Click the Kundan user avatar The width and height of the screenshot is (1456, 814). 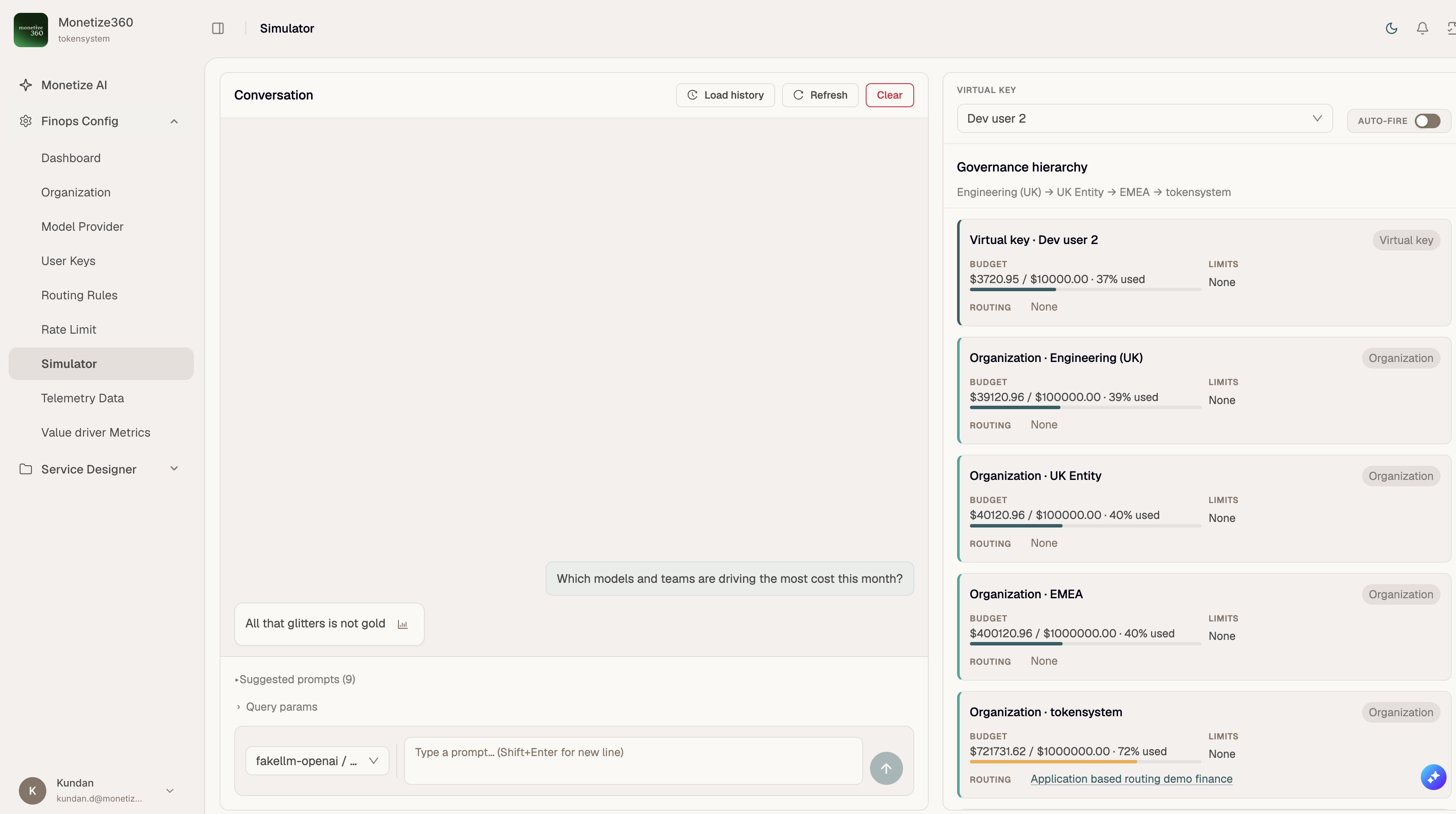(x=32, y=790)
